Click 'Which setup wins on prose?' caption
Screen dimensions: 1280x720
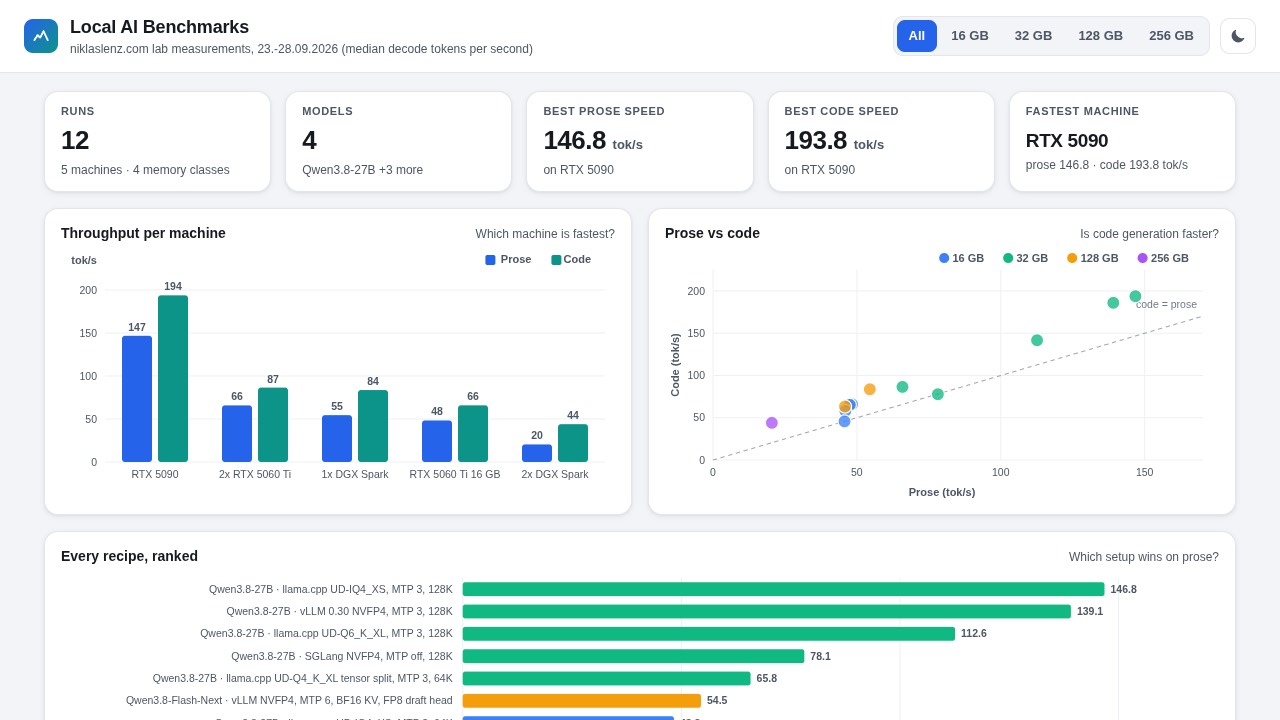pyautogui.click(x=1144, y=557)
